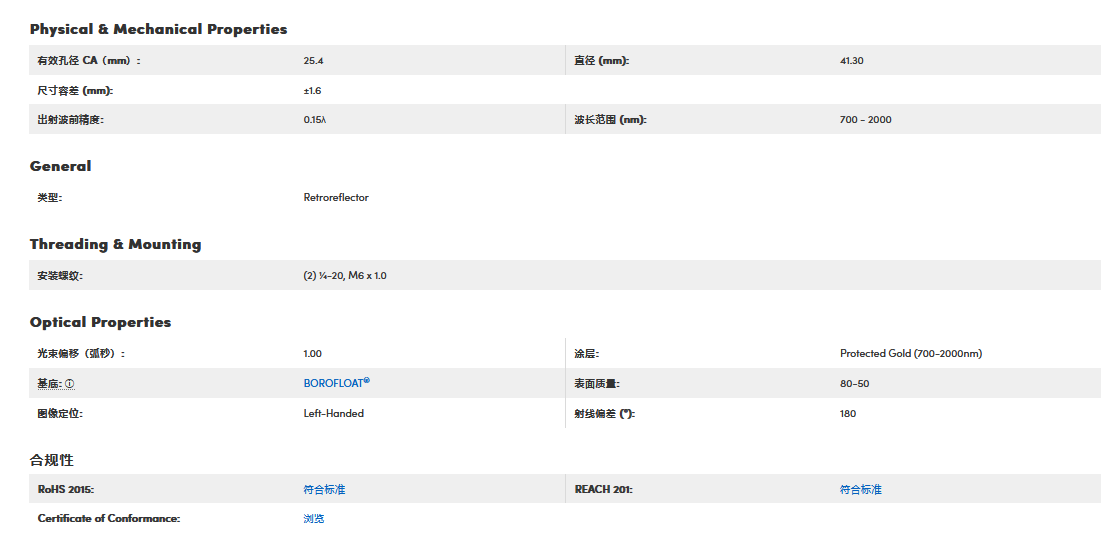
Task: Select the General section heading
Action: 60,166
